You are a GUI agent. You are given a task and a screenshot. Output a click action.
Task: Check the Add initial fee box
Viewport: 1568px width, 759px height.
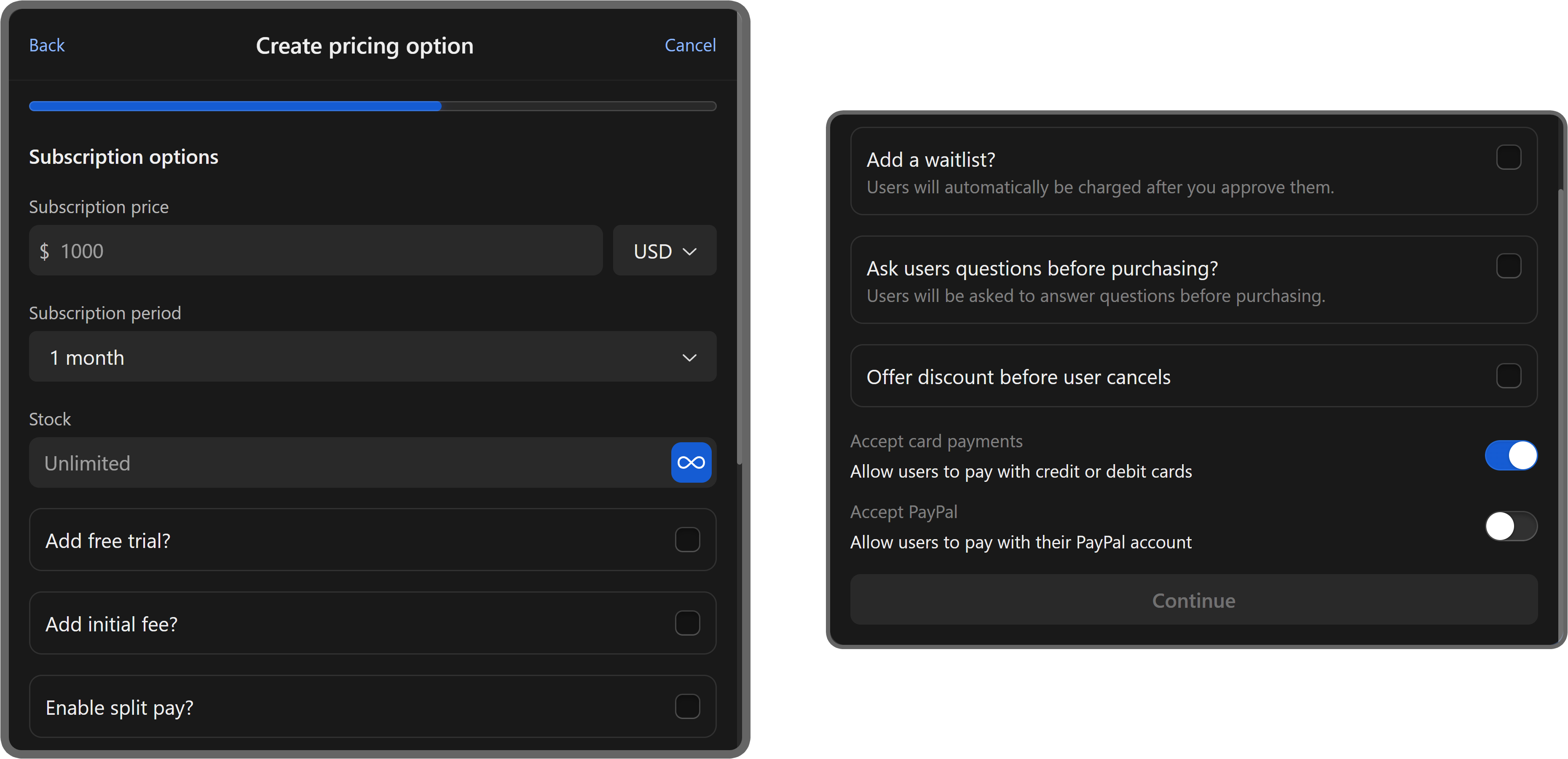pos(687,623)
